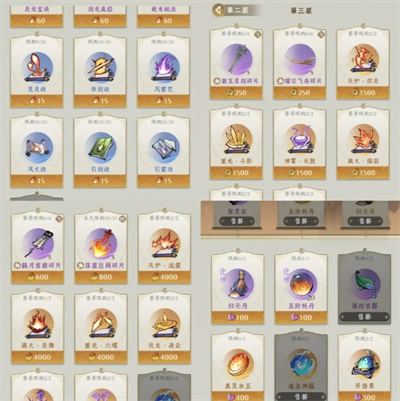
Task: Switch to the 第二层 tab
Action: click(x=237, y=10)
